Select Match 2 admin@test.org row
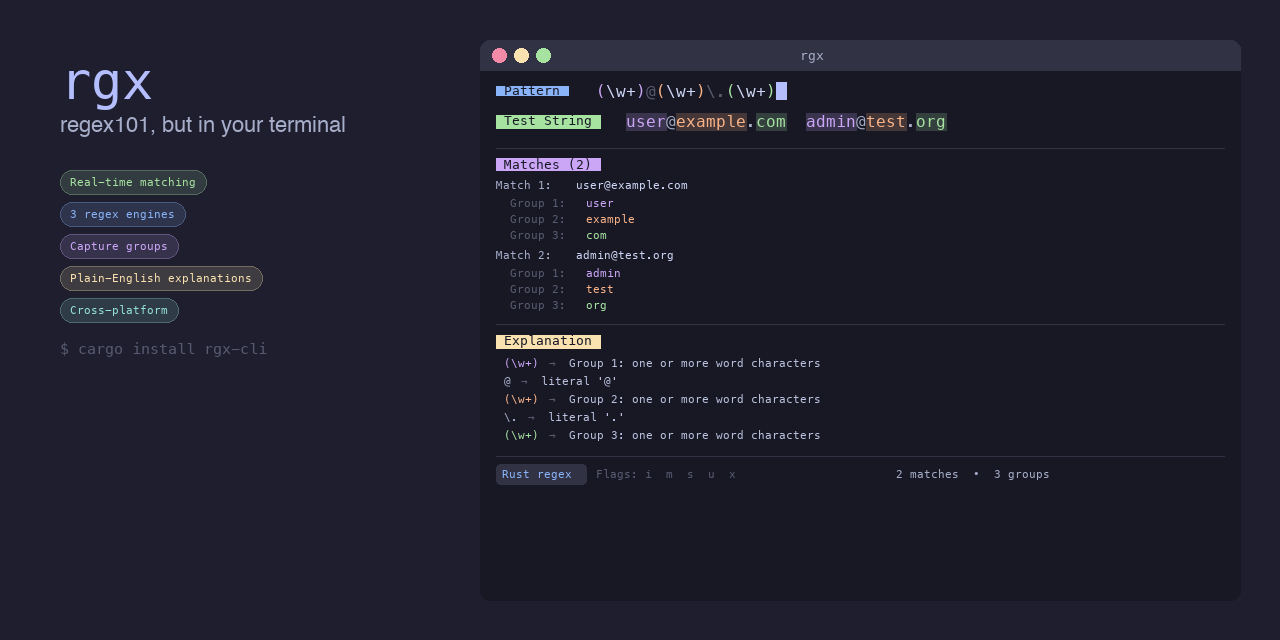This screenshot has width=1280, height=640. [x=585, y=255]
